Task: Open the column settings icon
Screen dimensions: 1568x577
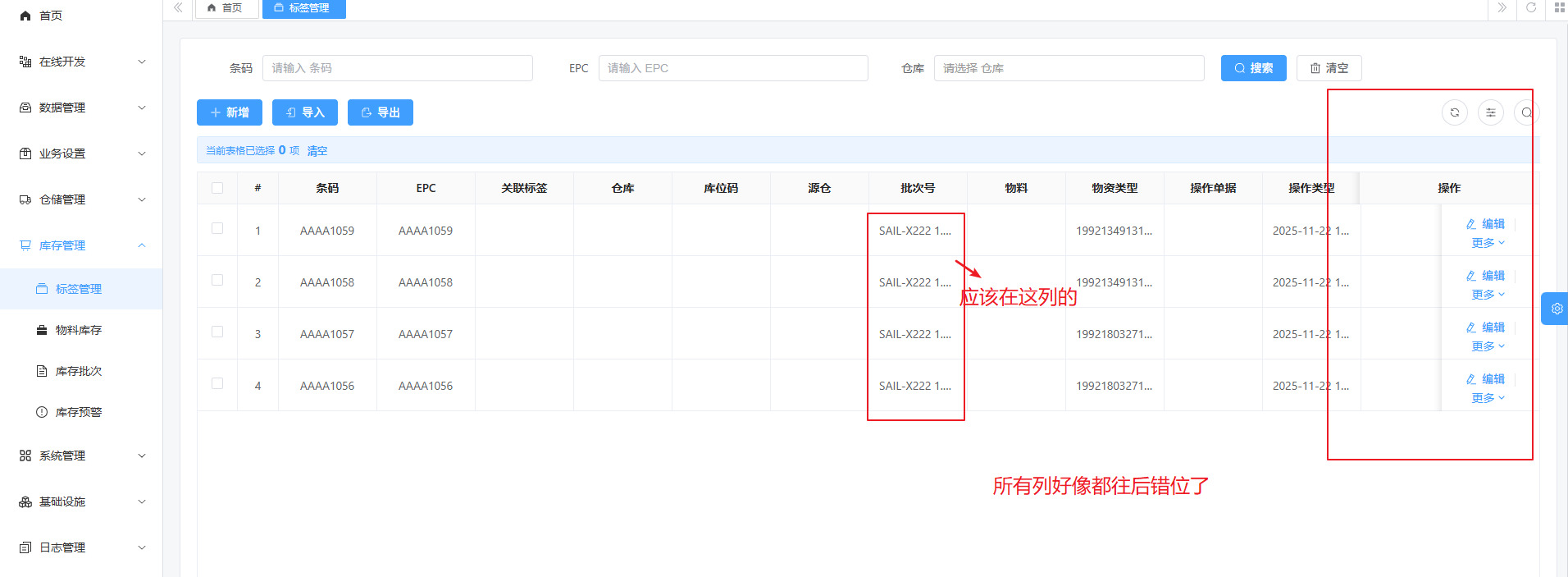Action: click(x=1490, y=112)
